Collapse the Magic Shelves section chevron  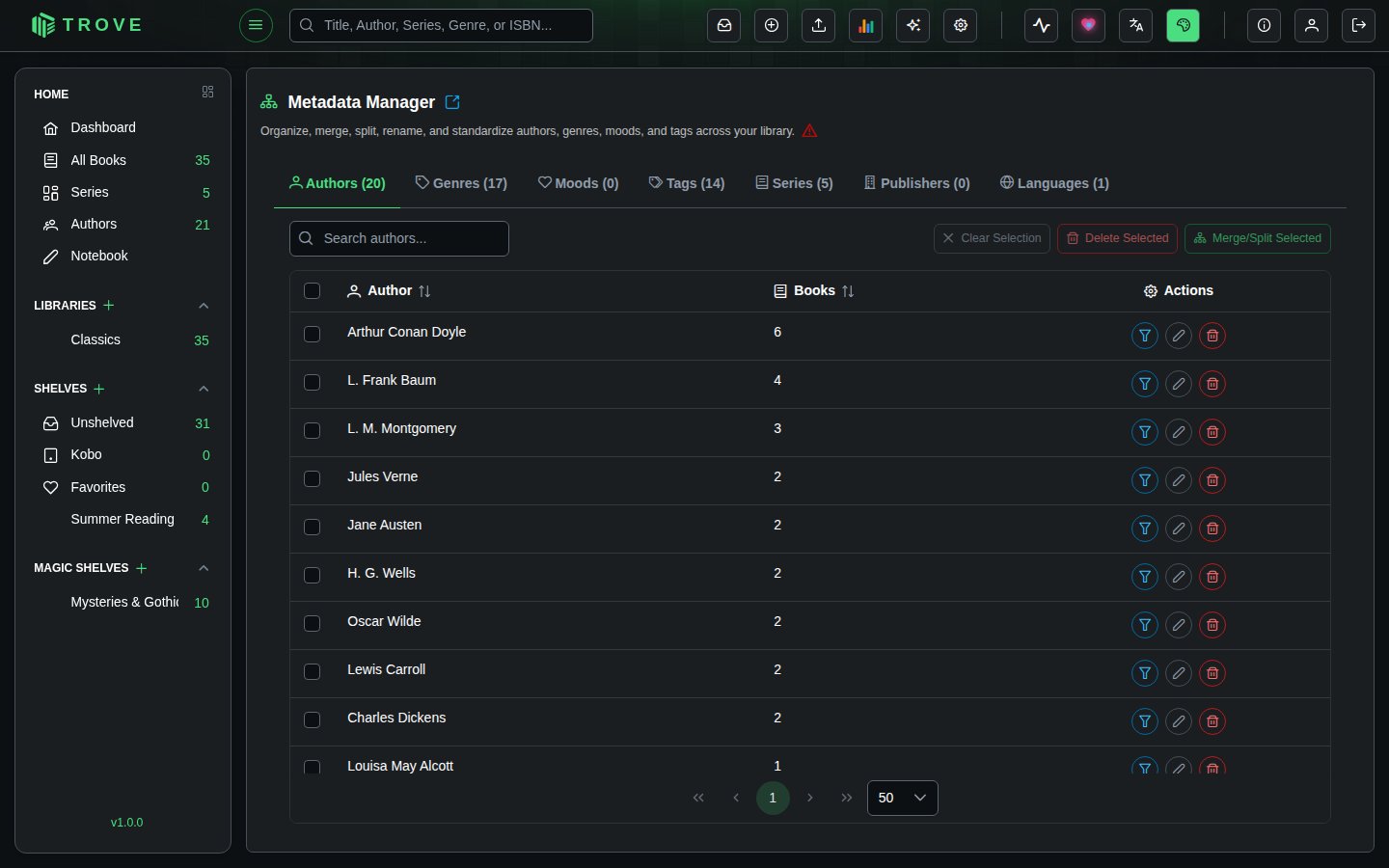pyautogui.click(x=204, y=568)
